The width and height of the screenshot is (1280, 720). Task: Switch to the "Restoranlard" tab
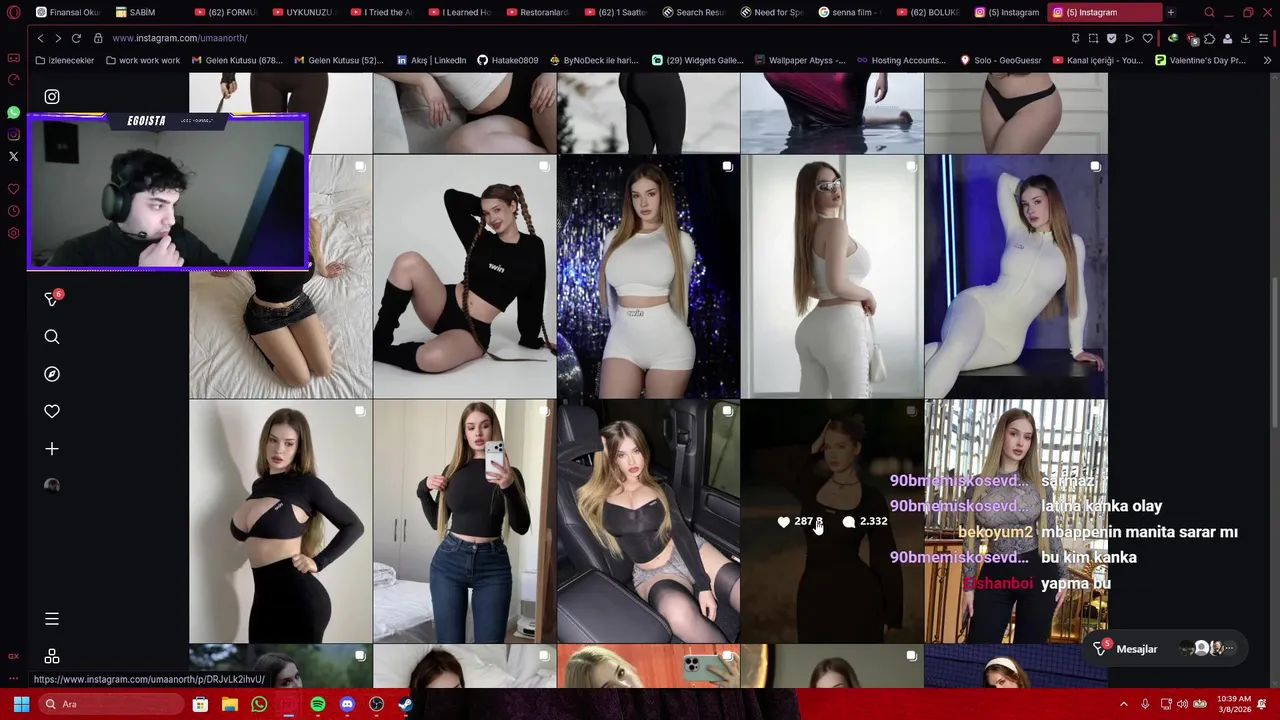pos(538,12)
